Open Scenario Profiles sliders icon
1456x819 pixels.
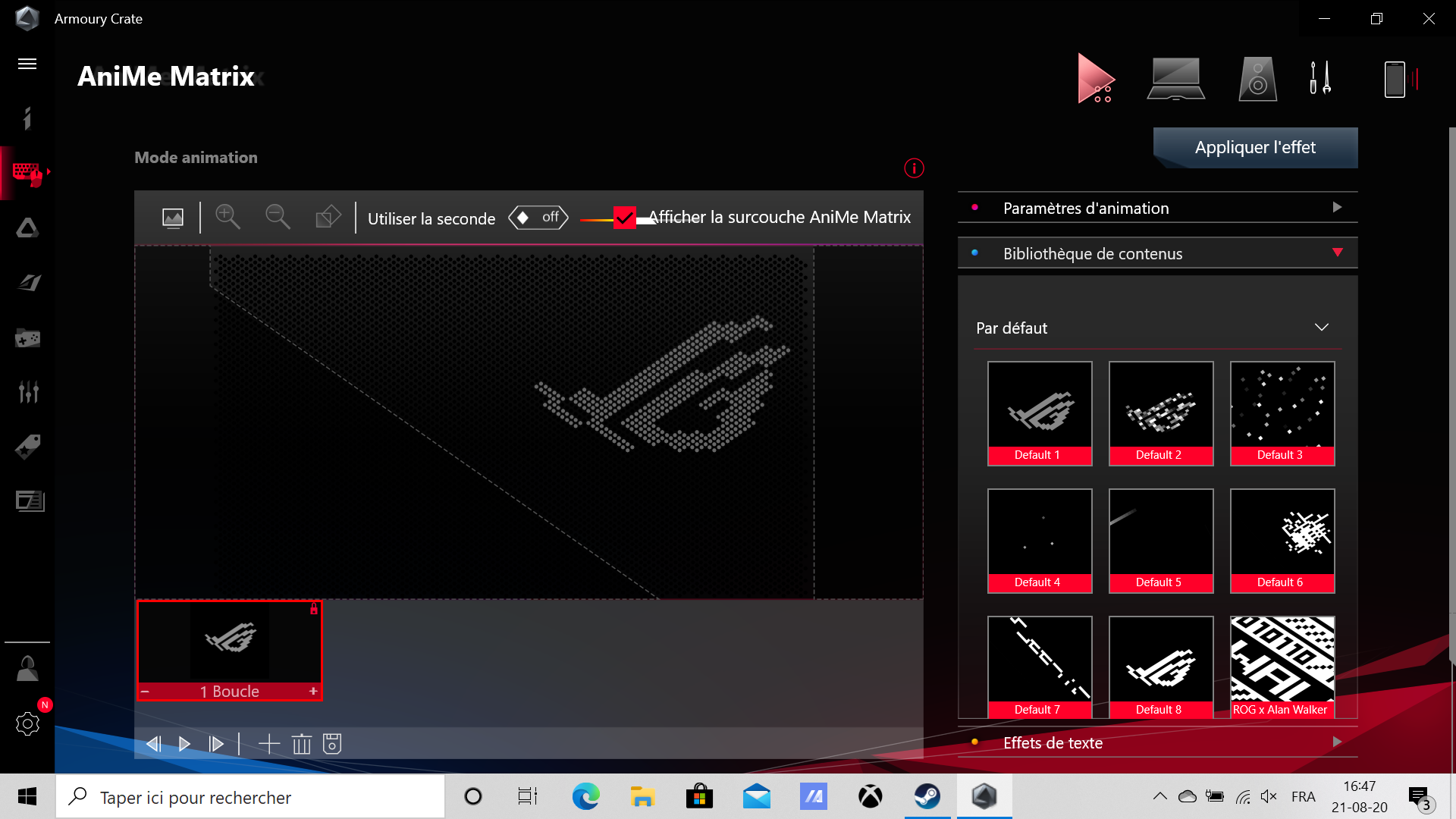[x=28, y=392]
